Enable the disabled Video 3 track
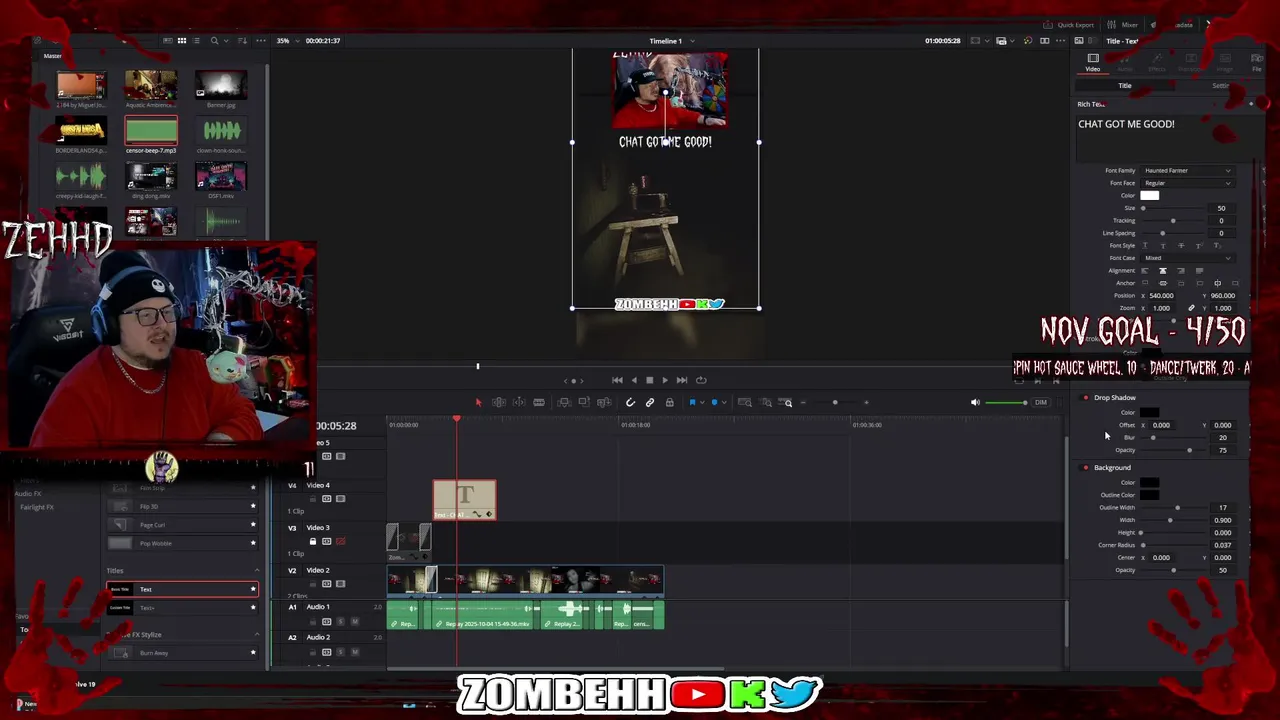The width and height of the screenshot is (1280, 720). point(340,541)
